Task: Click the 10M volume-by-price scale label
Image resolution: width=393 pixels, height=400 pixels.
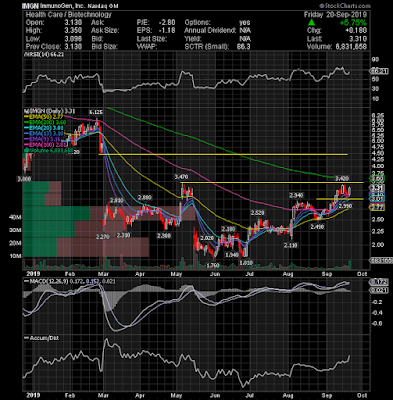Action: pos(15,256)
